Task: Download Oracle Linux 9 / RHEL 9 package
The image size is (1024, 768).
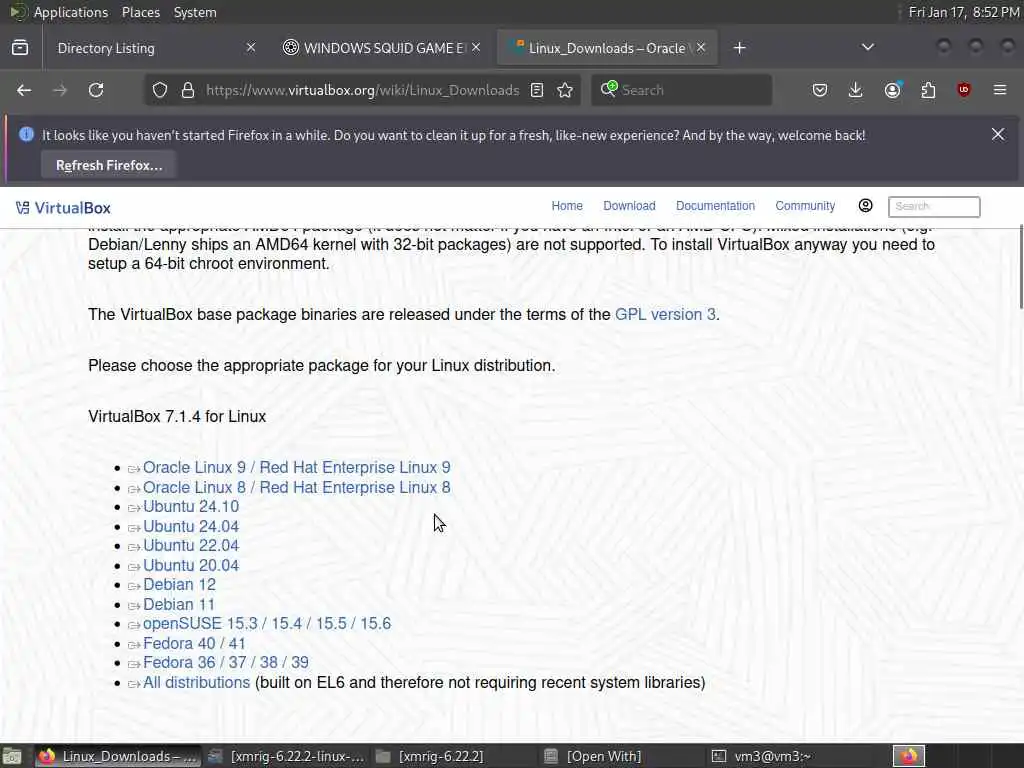Action: 296,468
